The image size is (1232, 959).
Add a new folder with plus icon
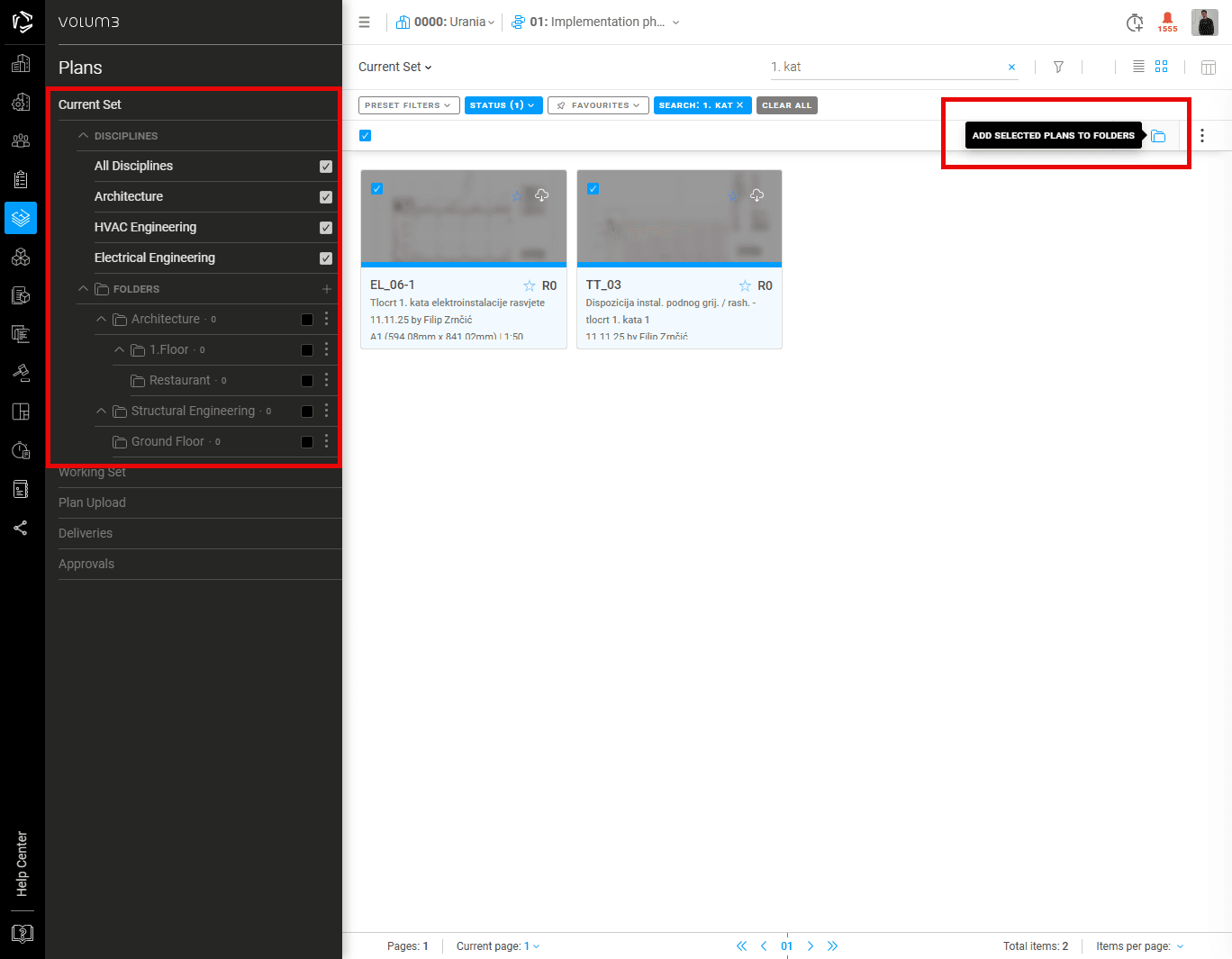[327, 289]
